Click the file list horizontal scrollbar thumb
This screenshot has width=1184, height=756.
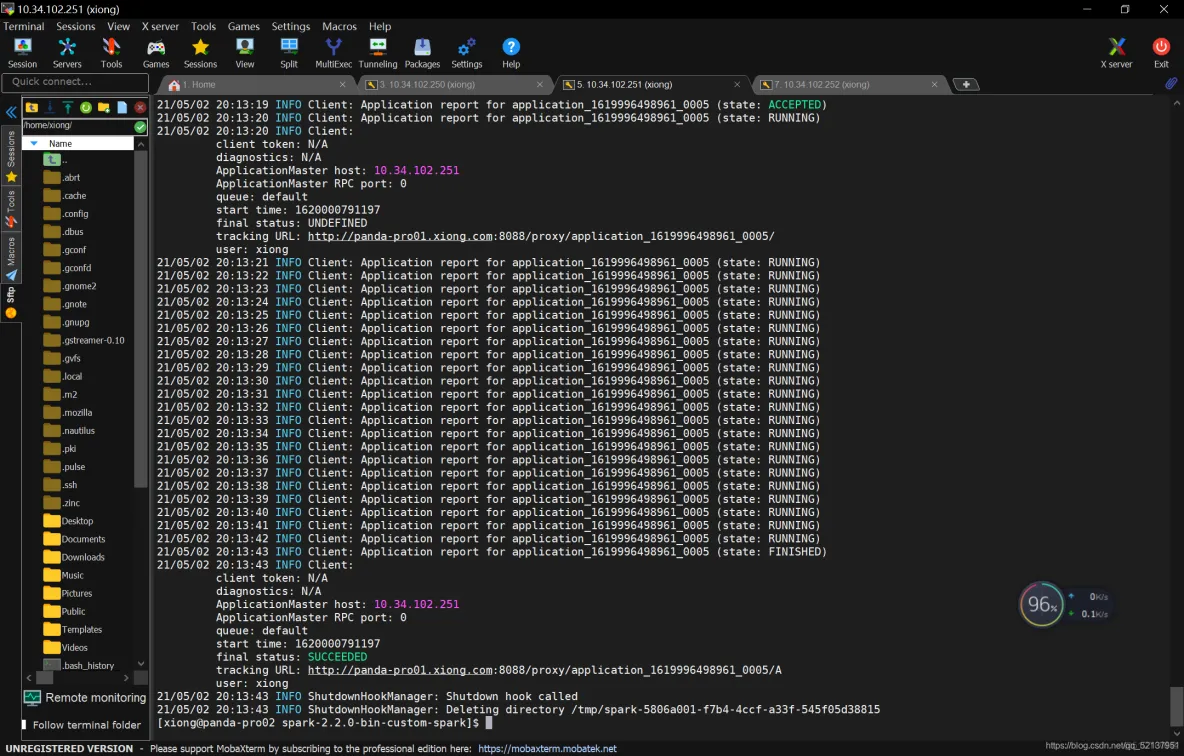point(45,678)
